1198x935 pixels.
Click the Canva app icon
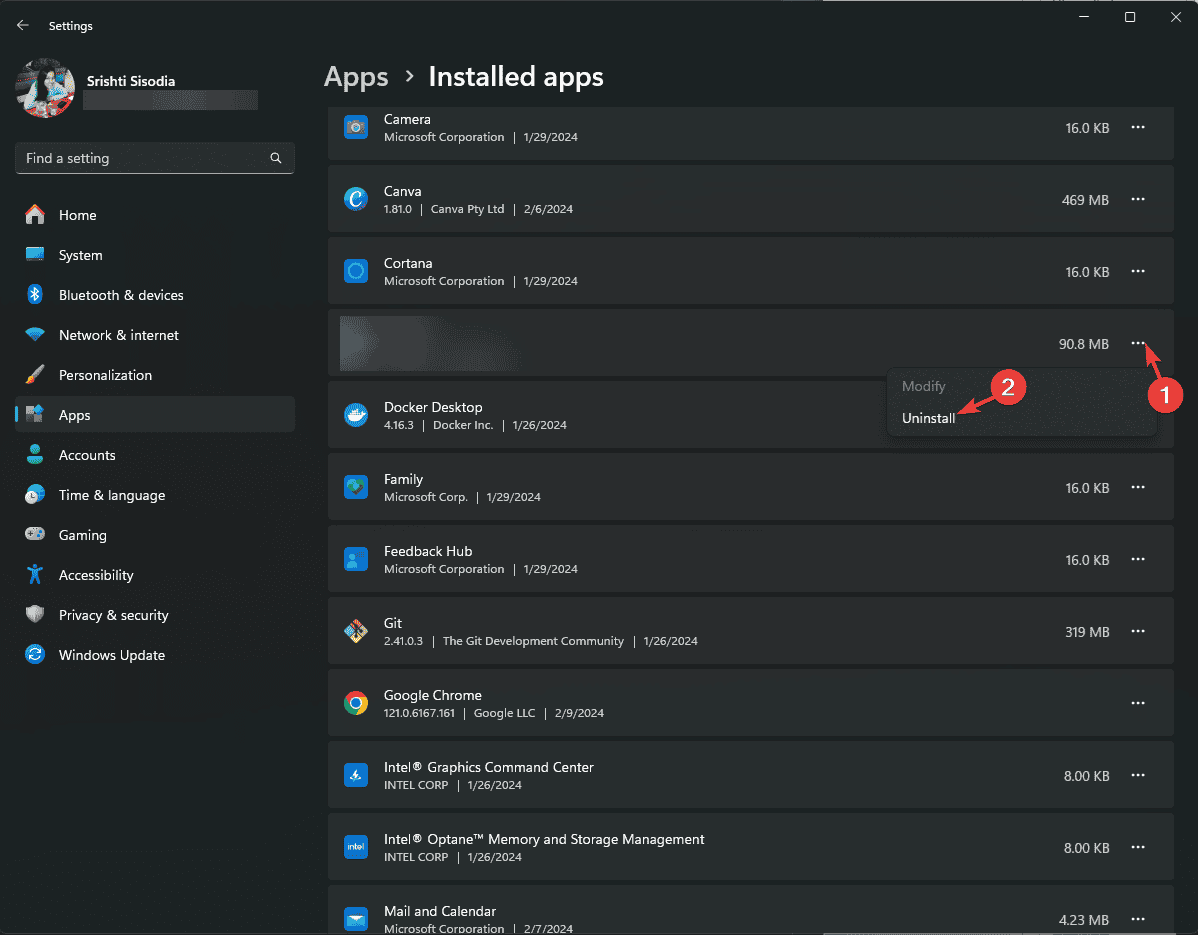pos(356,199)
